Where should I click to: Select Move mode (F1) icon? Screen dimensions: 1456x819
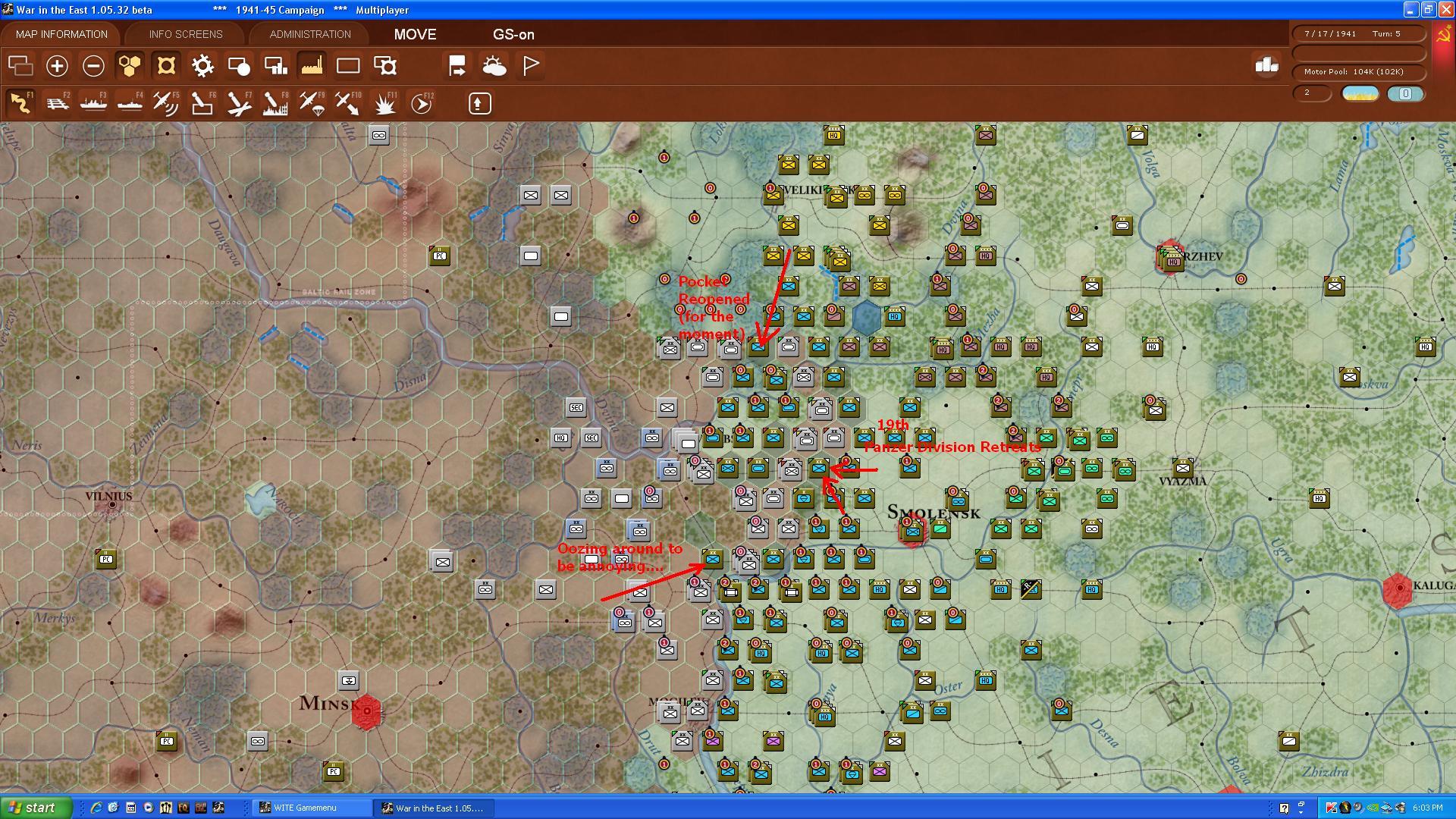pyautogui.click(x=20, y=102)
